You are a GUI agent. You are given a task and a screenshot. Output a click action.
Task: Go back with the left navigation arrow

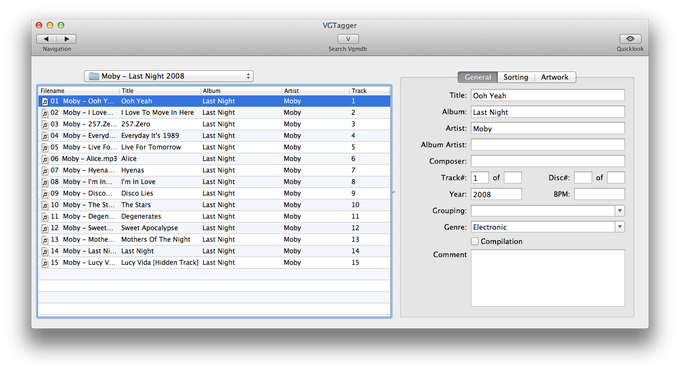tap(46, 39)
